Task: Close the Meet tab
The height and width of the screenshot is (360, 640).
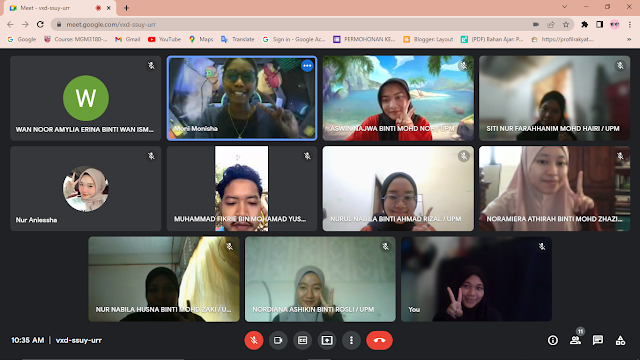Action: pos(109,8)
